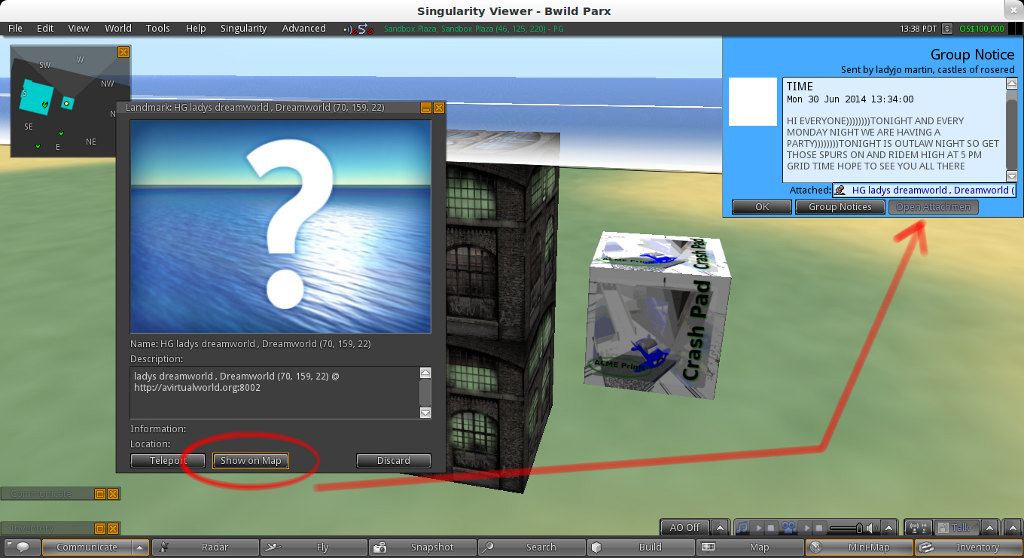Mute audio via speaker icon

coord(871,528)
